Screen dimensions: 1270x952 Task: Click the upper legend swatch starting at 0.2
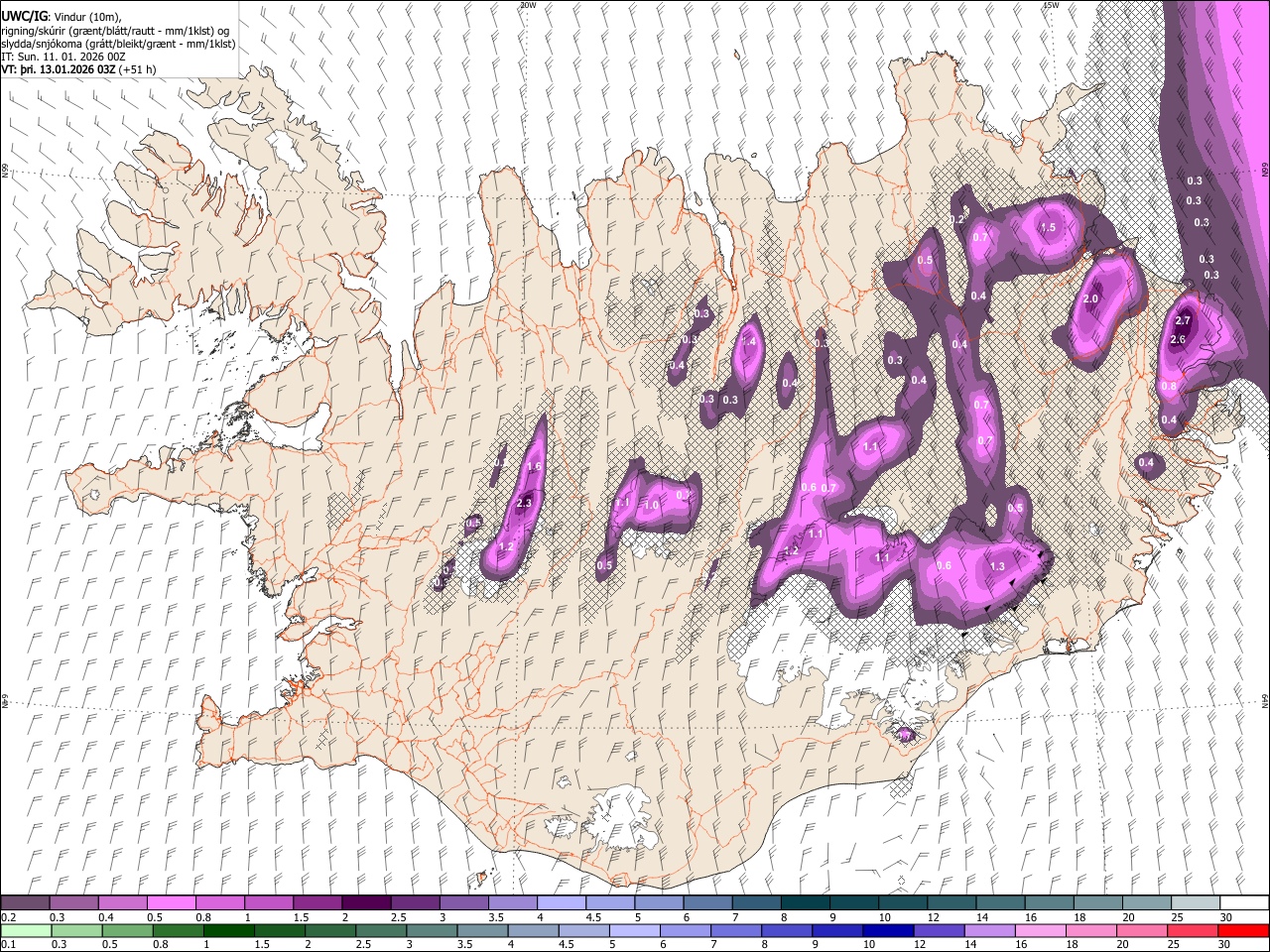pos(25,903)
